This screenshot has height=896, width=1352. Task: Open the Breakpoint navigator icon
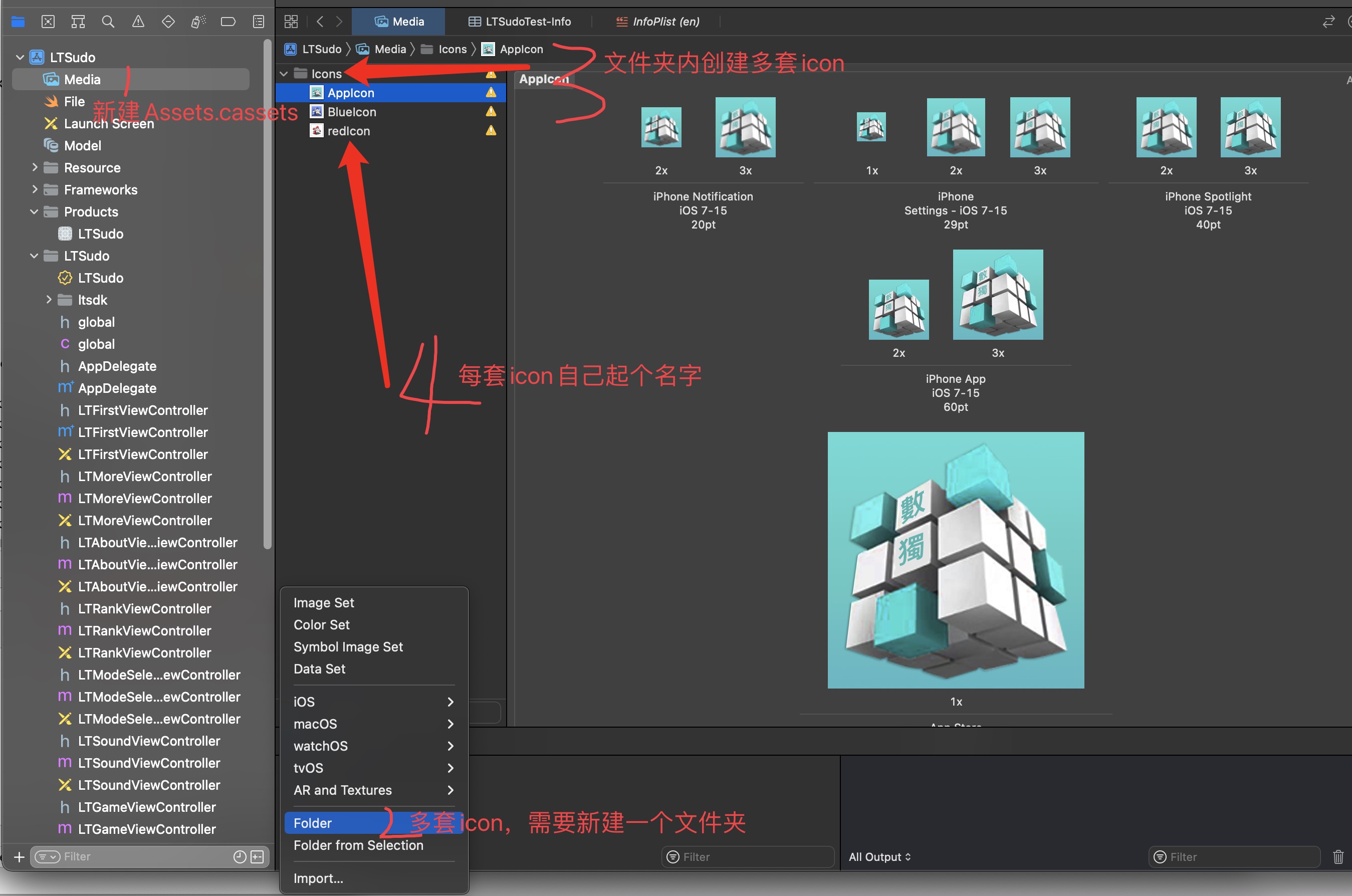[x=228, y=22]
